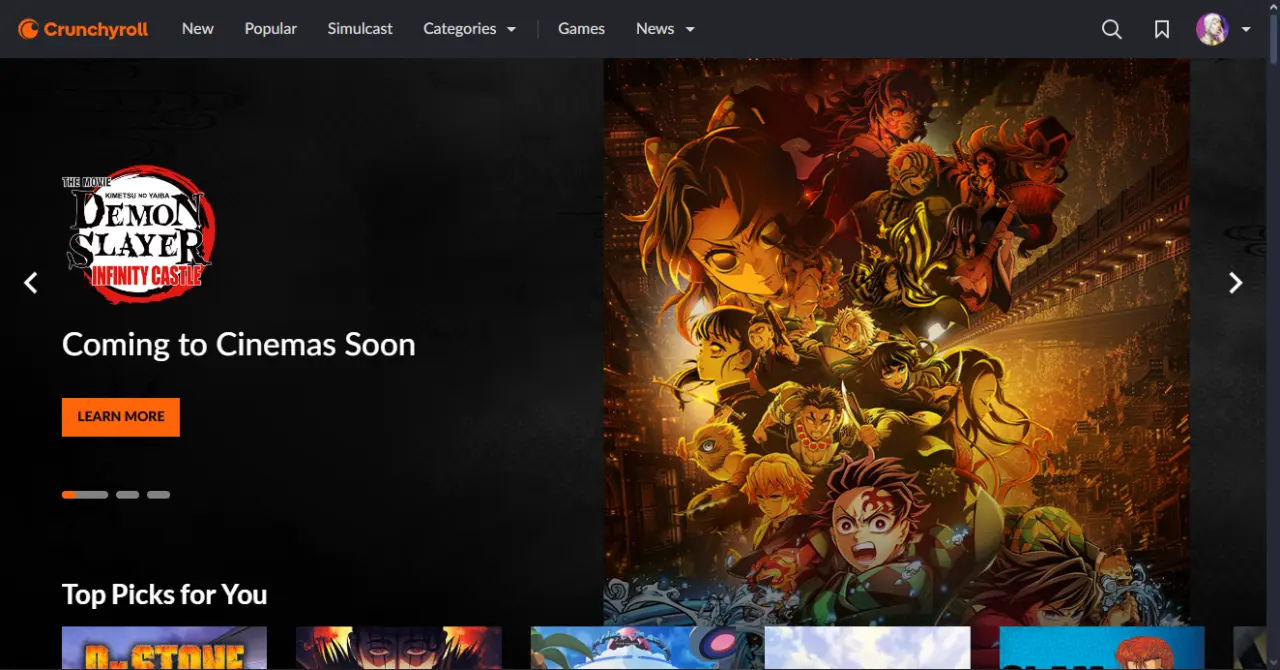Screen dimensions: 1280x670
Task: Select the second carousel indicator dot
Action: [x=127, y=495]
